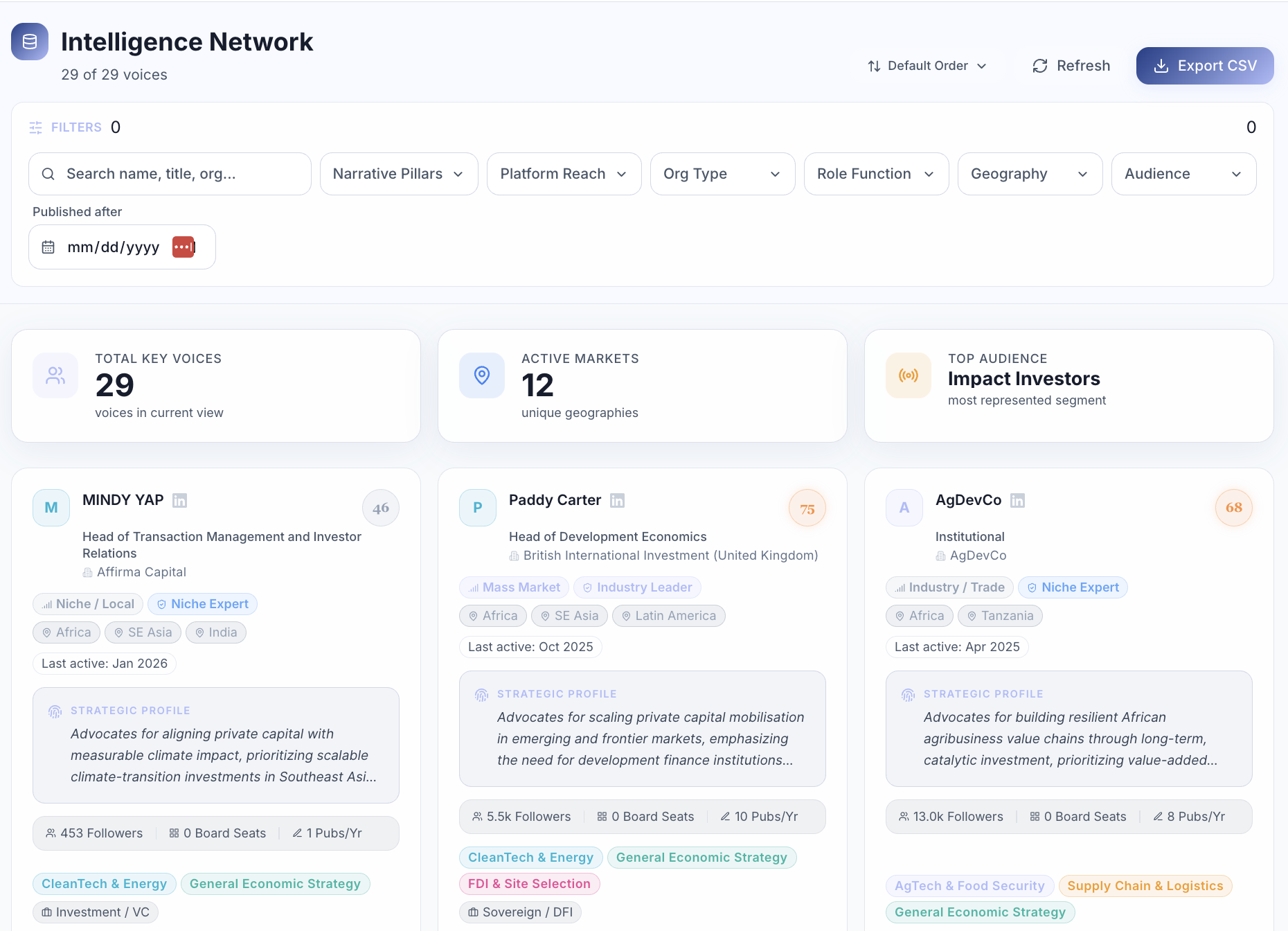Open the Default Order sort menu
Screen dimensions: 1288x931
click(927, 66)
